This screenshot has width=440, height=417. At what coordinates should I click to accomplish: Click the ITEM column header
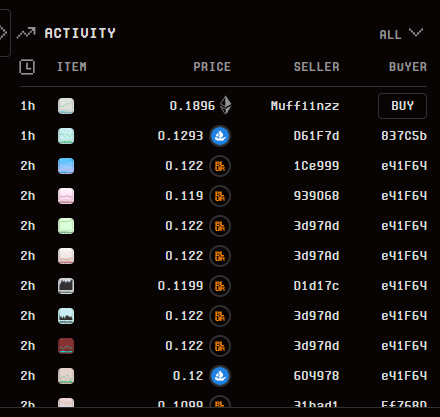(72, 67)
